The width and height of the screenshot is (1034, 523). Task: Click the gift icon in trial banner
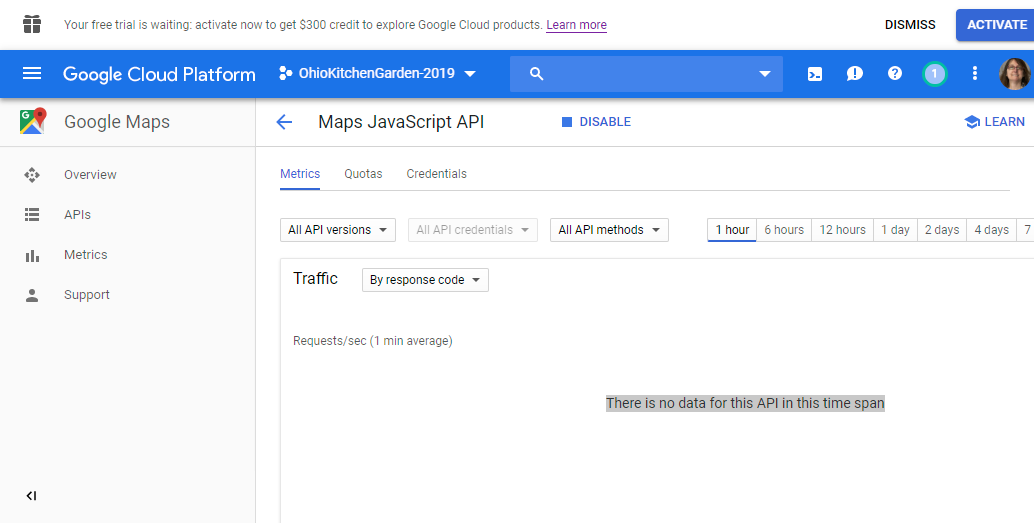pos(32,24)
